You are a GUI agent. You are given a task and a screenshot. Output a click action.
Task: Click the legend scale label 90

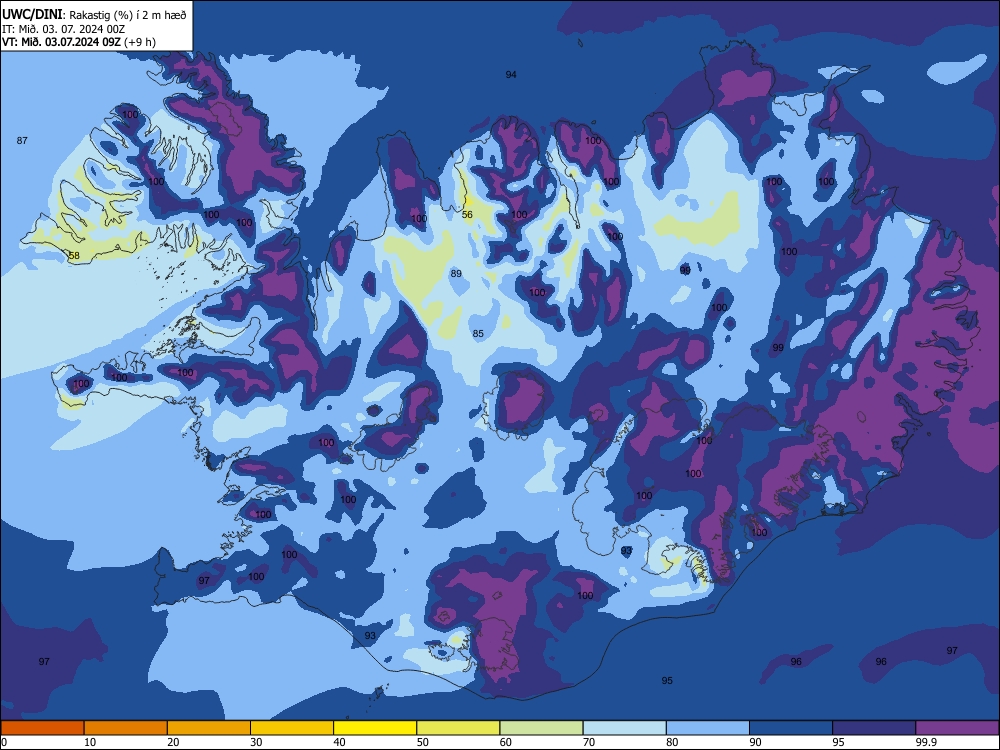coord(755,742)
